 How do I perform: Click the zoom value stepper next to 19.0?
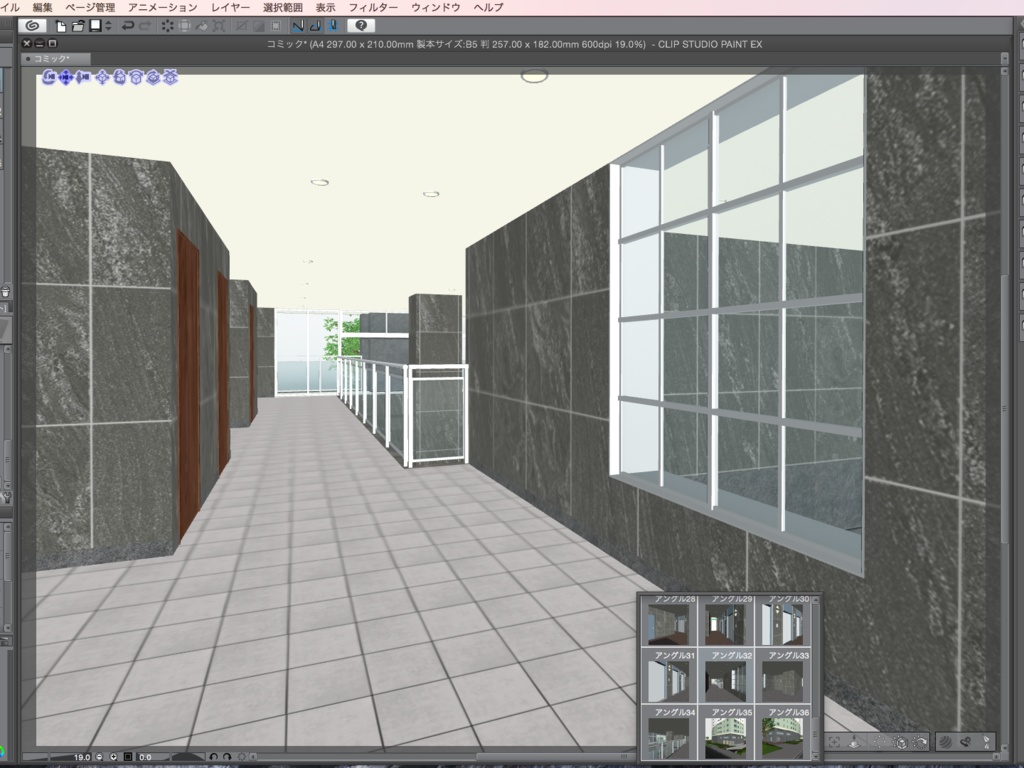tap(100, 756)
